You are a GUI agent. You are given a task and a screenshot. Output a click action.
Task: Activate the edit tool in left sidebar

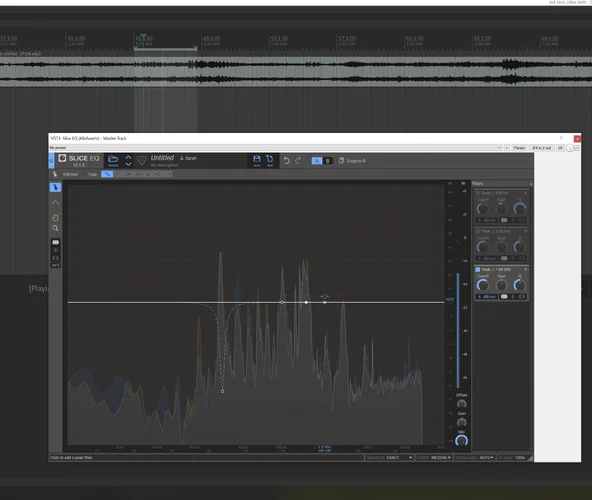(x=55, y=187)
